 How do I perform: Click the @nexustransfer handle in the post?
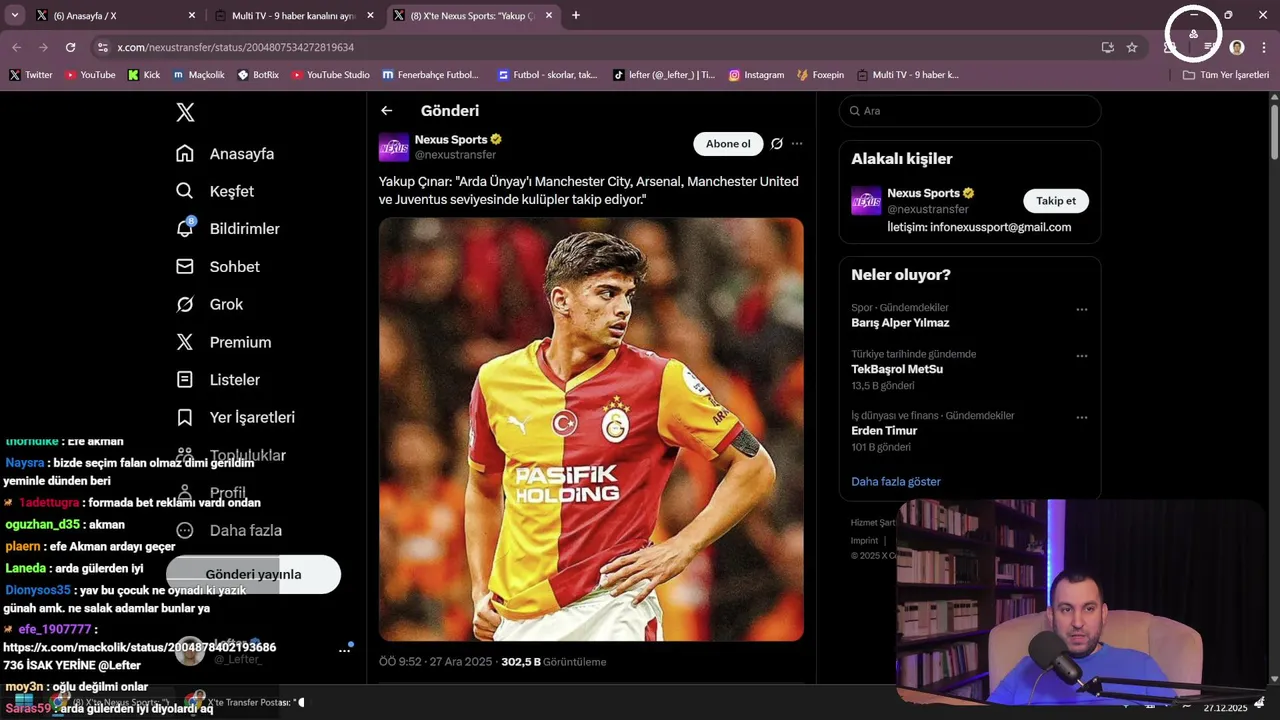click(455, 155)
